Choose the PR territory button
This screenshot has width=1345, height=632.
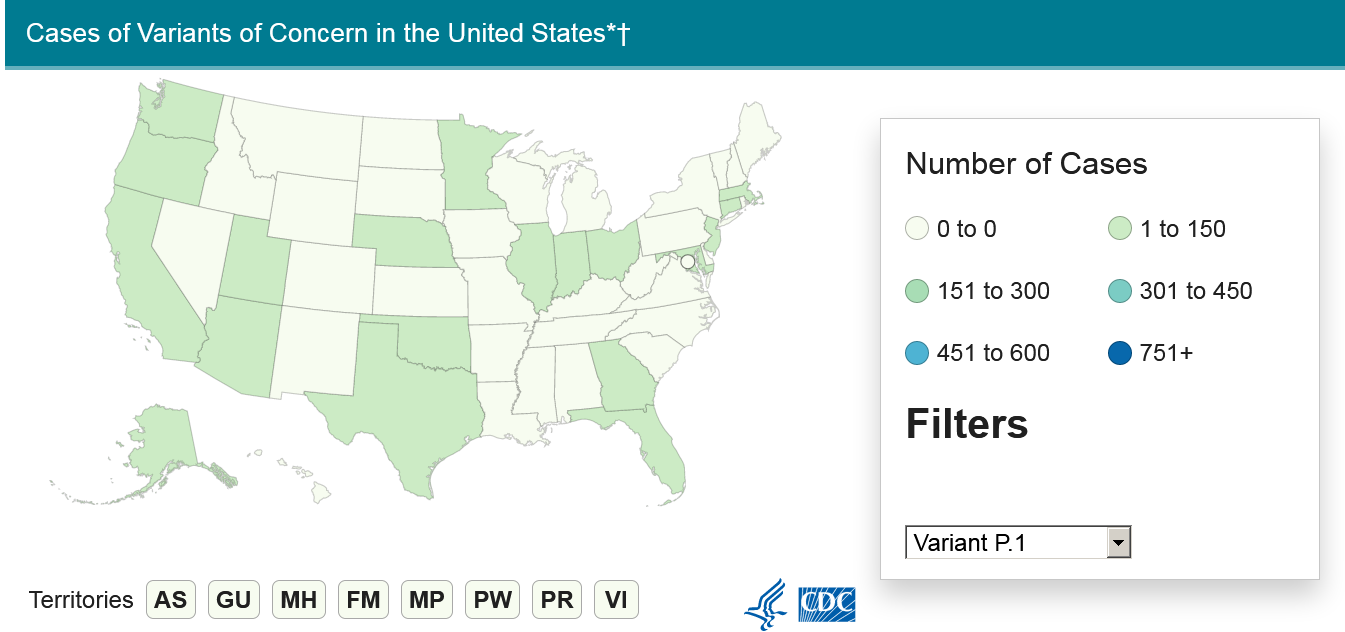click(x=556, y=600)
